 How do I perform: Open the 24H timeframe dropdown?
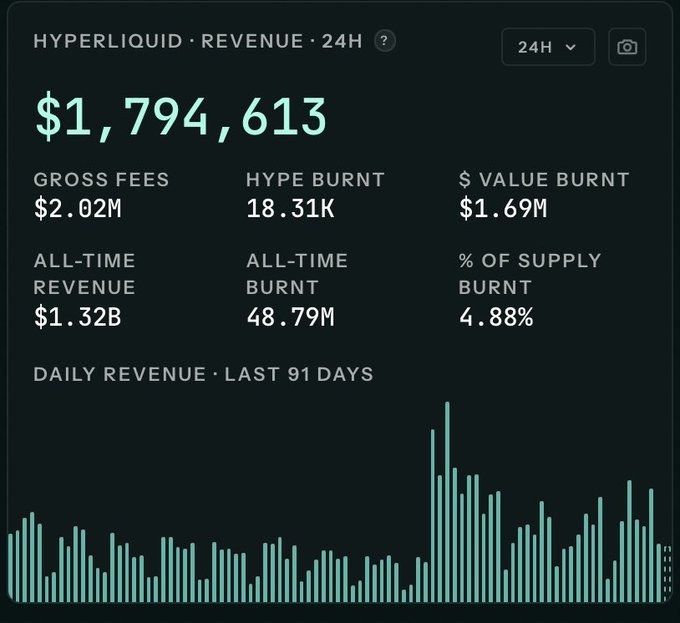[548, 47]
